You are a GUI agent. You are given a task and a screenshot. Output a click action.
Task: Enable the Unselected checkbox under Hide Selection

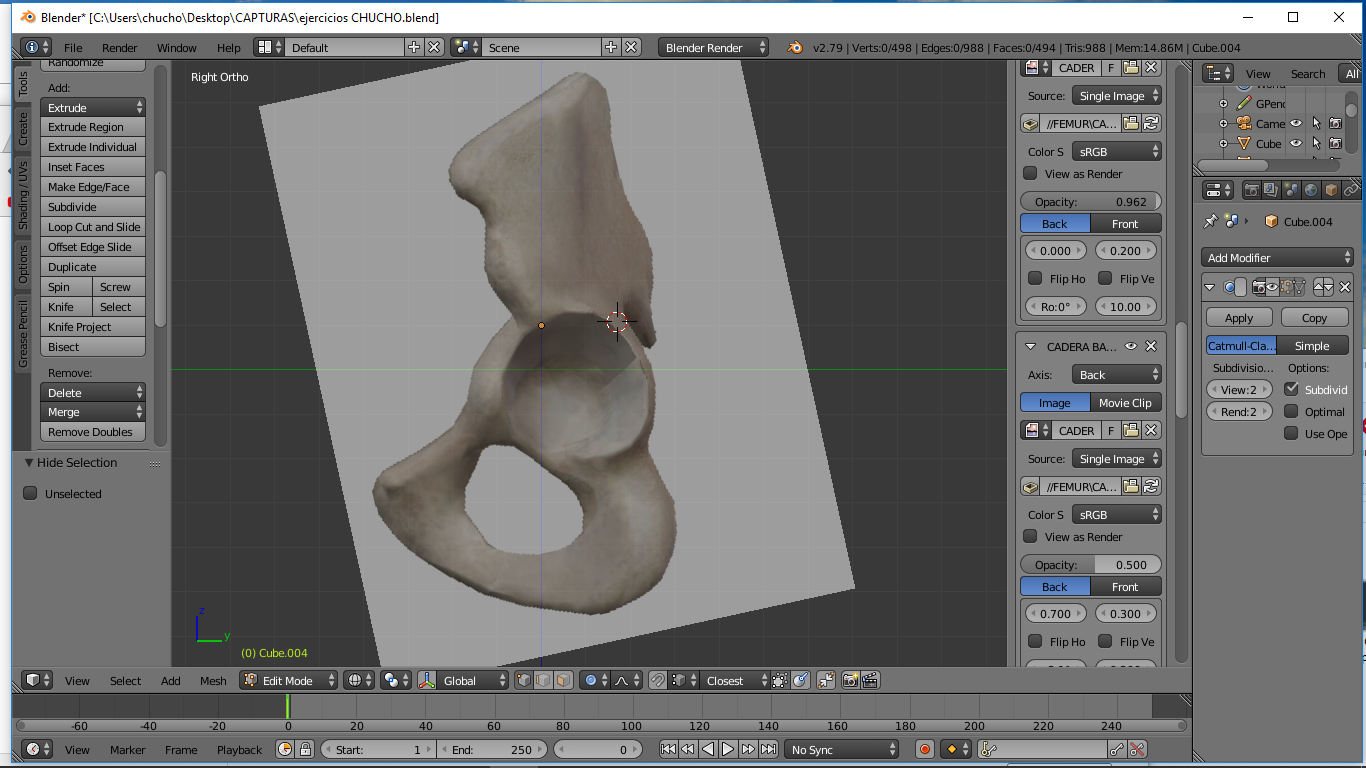coord(30,494)
